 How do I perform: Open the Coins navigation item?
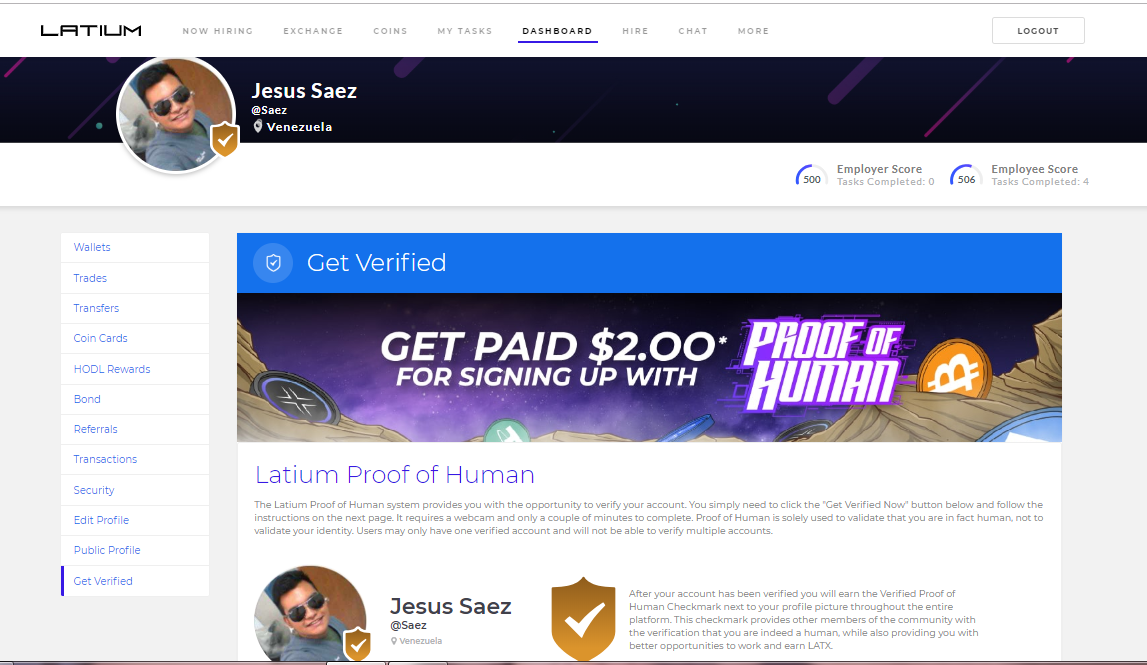391,31
